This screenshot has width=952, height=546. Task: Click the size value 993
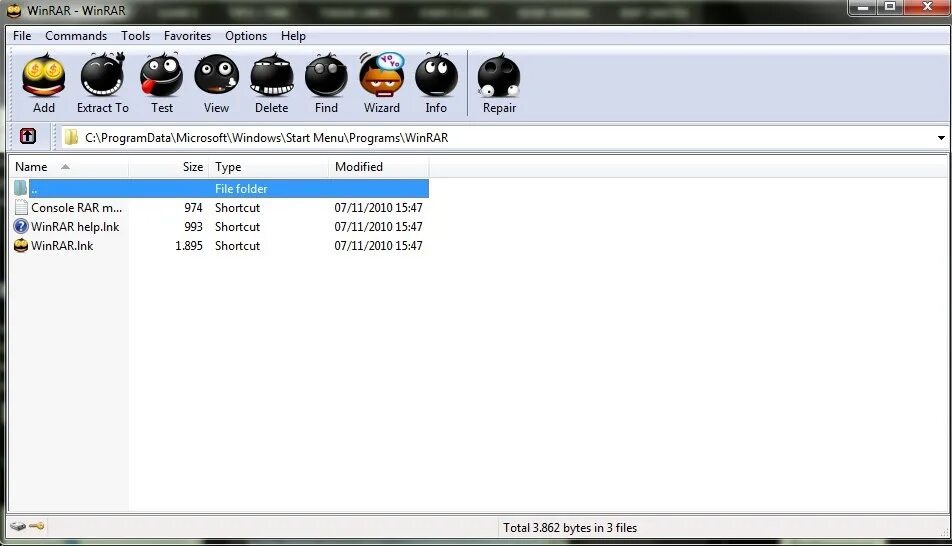193,227
